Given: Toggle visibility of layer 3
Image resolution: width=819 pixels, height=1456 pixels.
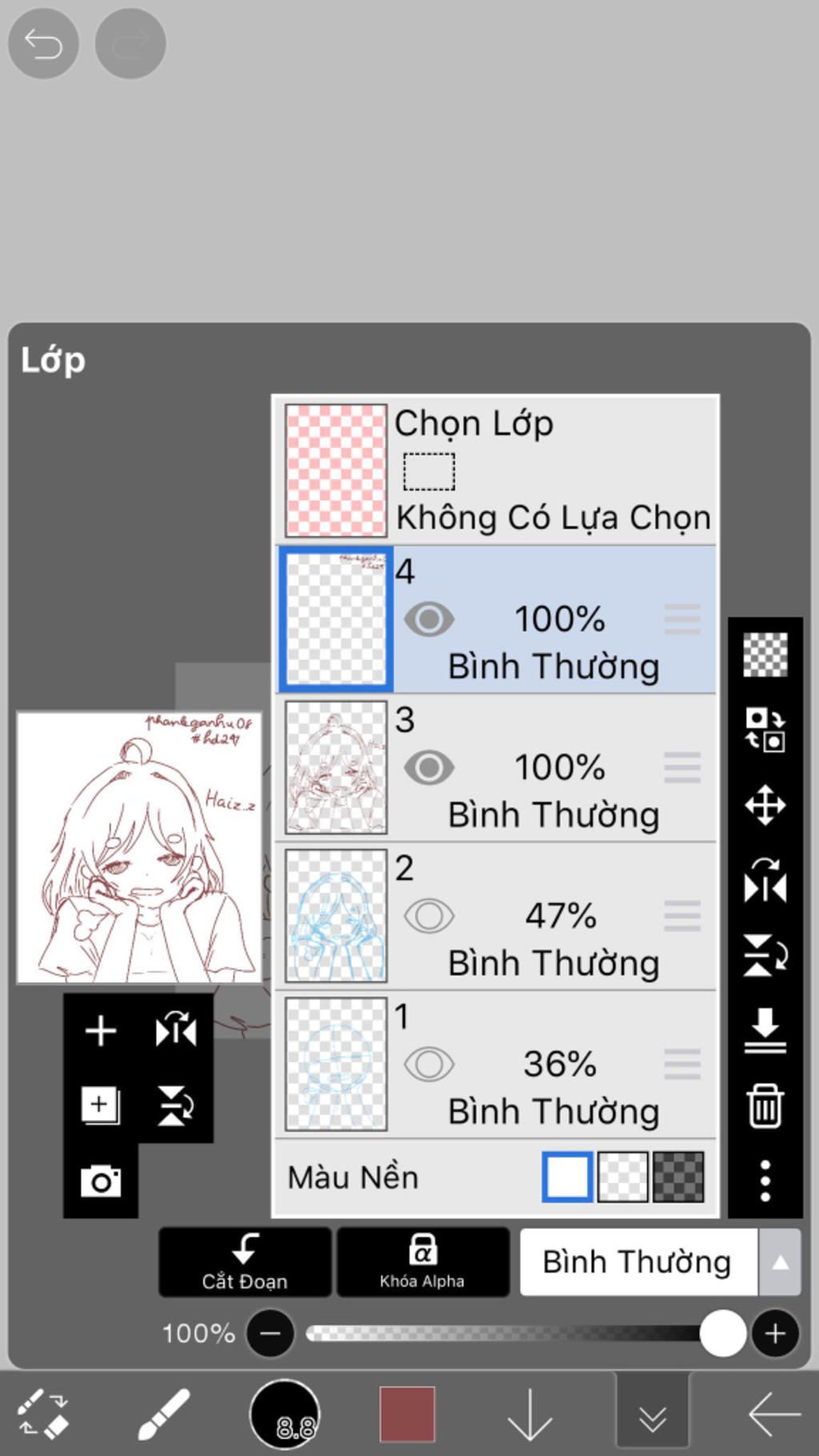Looking at the screenshot, I should coord(429,767).
